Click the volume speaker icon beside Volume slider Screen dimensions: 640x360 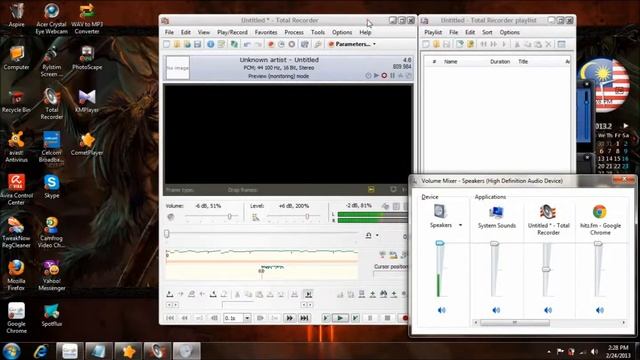[x=171, y=217]
